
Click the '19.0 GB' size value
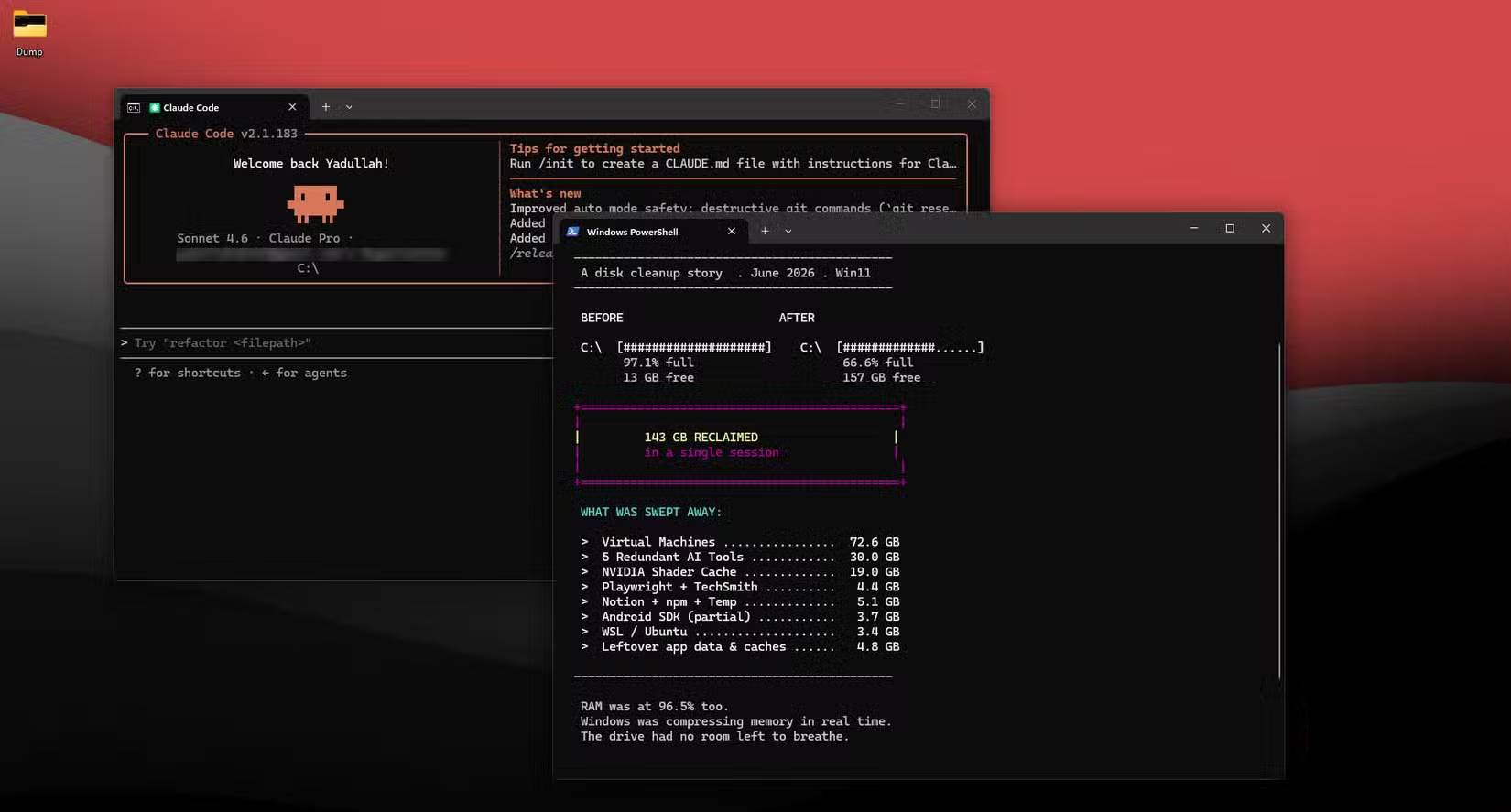[x=875, y=572]
